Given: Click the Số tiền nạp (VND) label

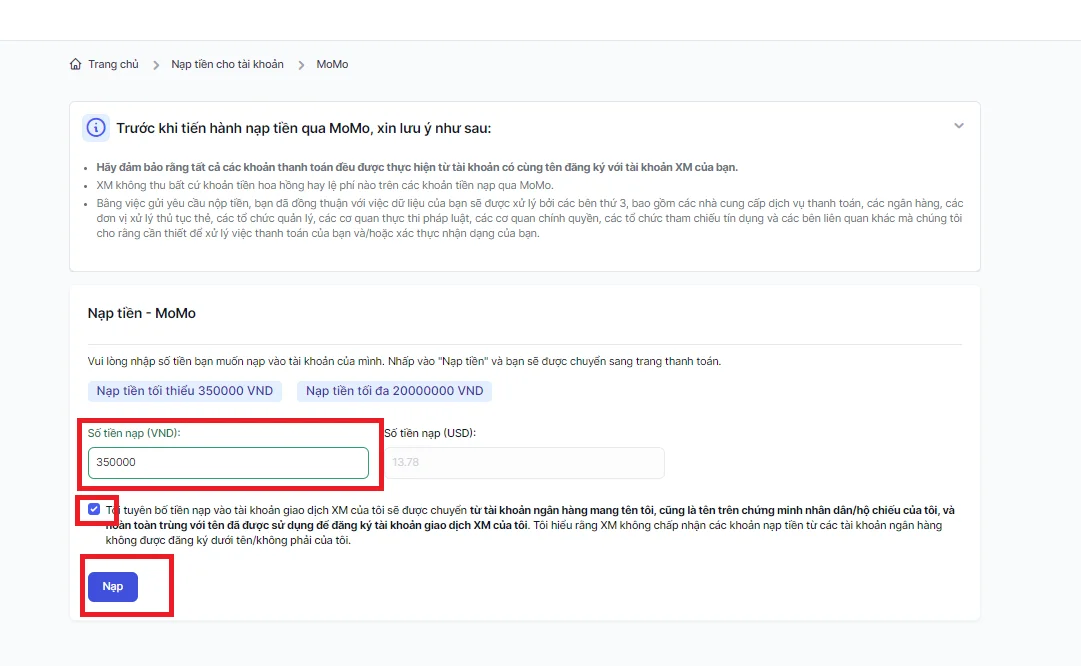Looking at the screenshot, I should (134, 433).
